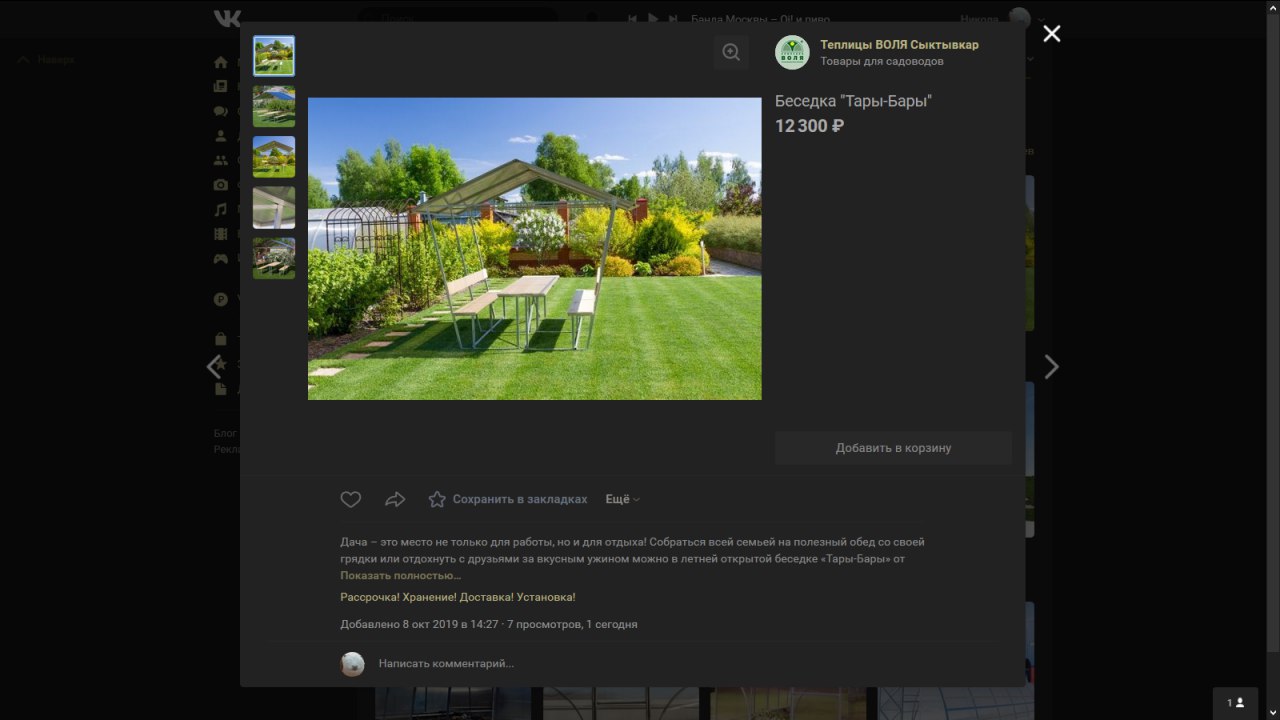Open the Блог footer link
Screen dimensions: 1280x720
(x=225, y=434)
